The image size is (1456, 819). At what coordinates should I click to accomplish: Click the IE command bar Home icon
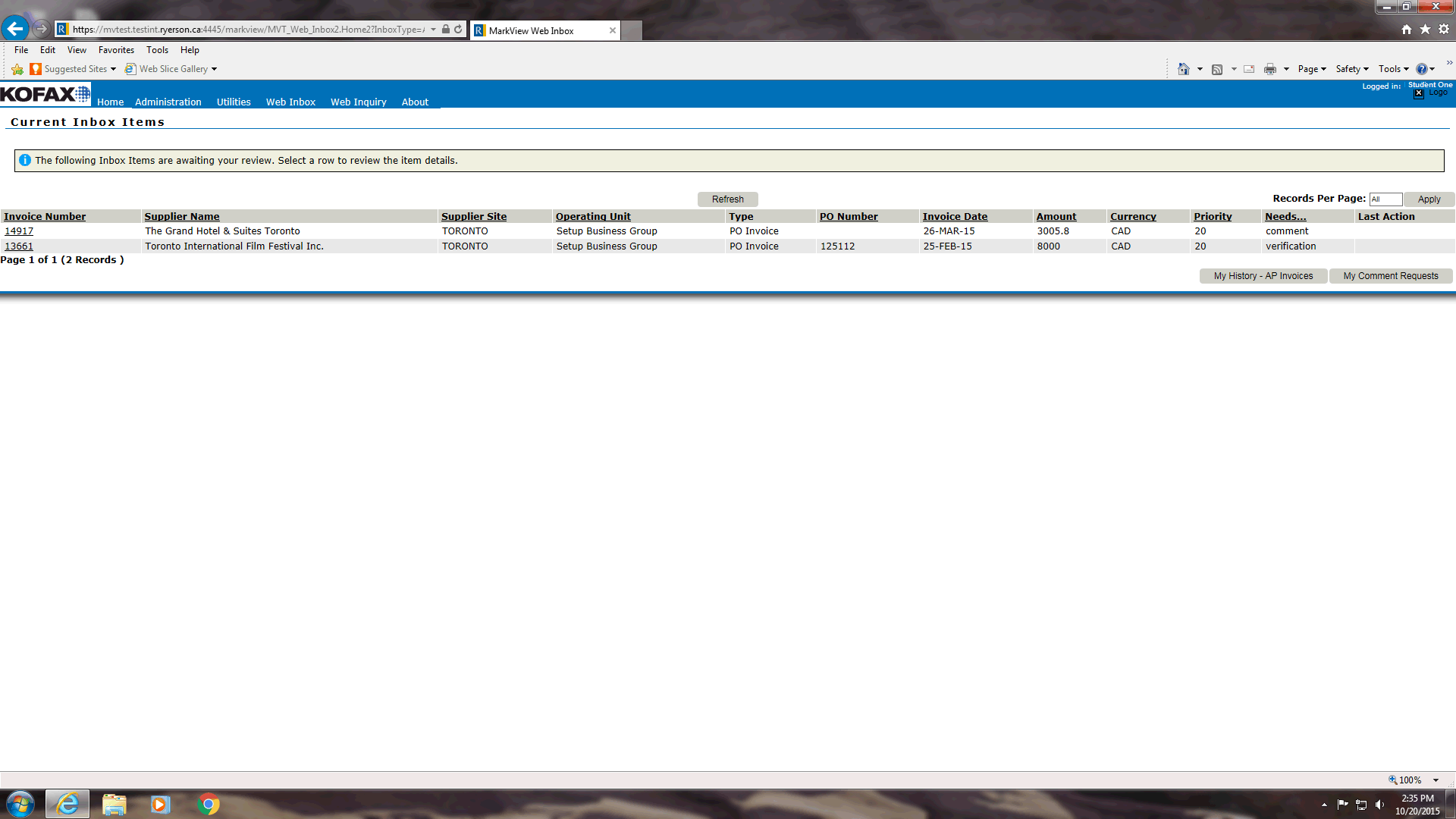click(x=1183, y=69)
